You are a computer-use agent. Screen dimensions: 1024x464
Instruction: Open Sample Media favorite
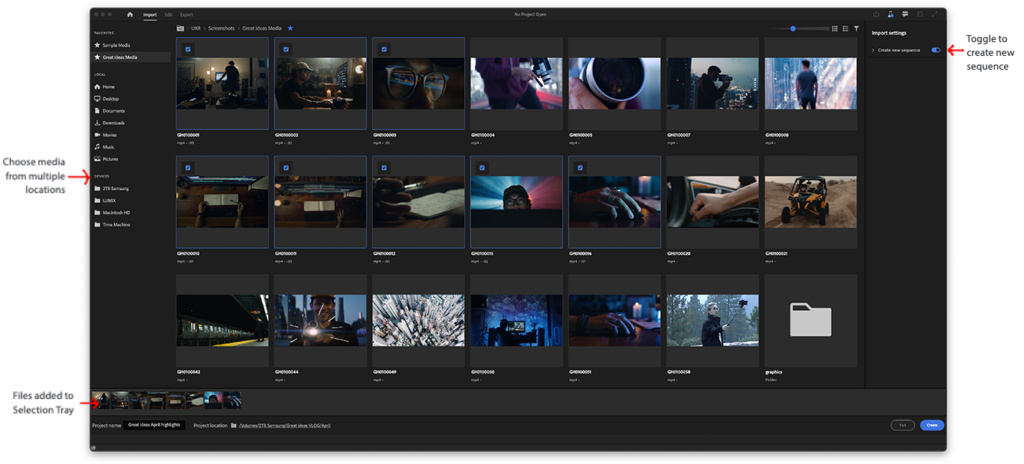coord(112,45)
